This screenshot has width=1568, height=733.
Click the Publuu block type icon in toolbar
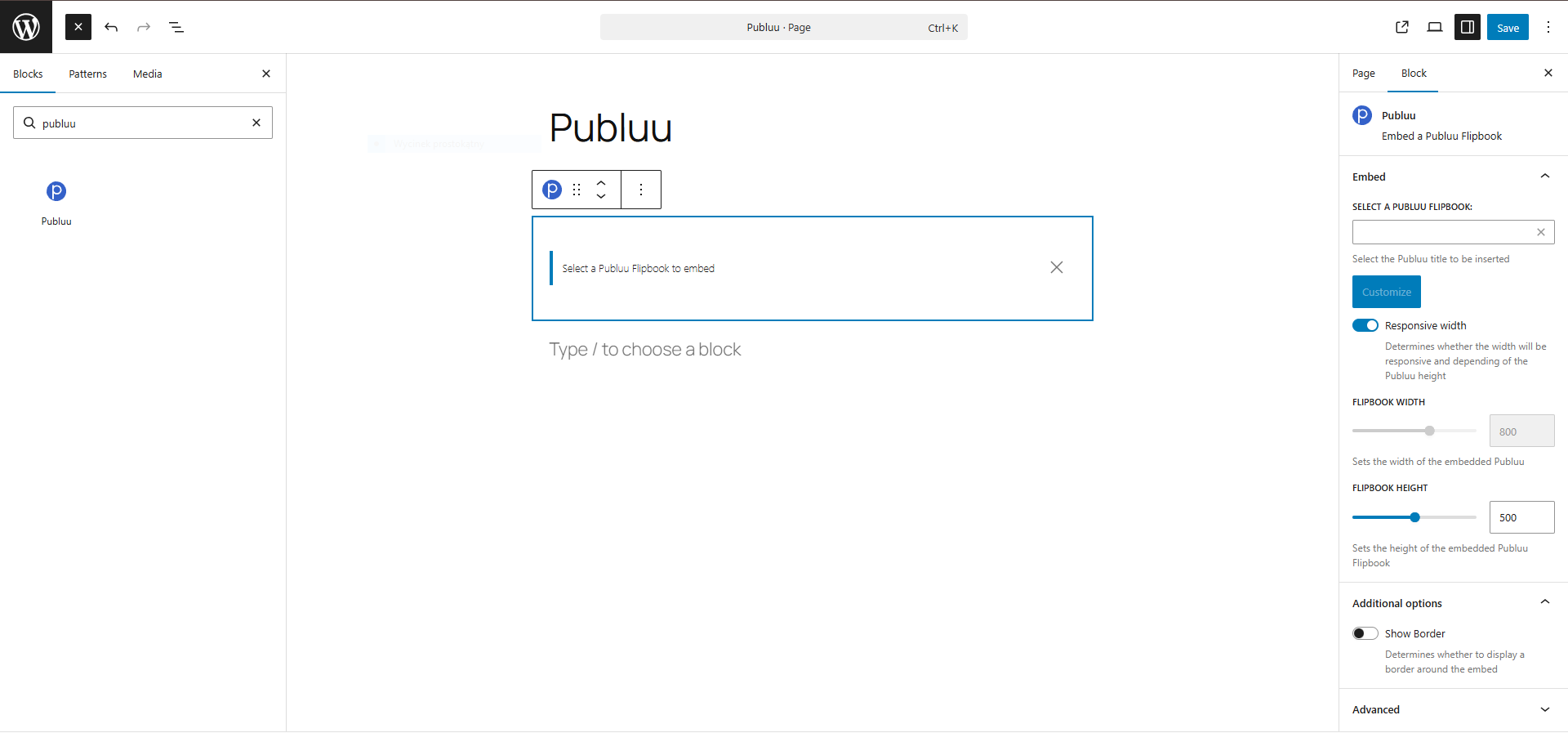pos(552,190)
